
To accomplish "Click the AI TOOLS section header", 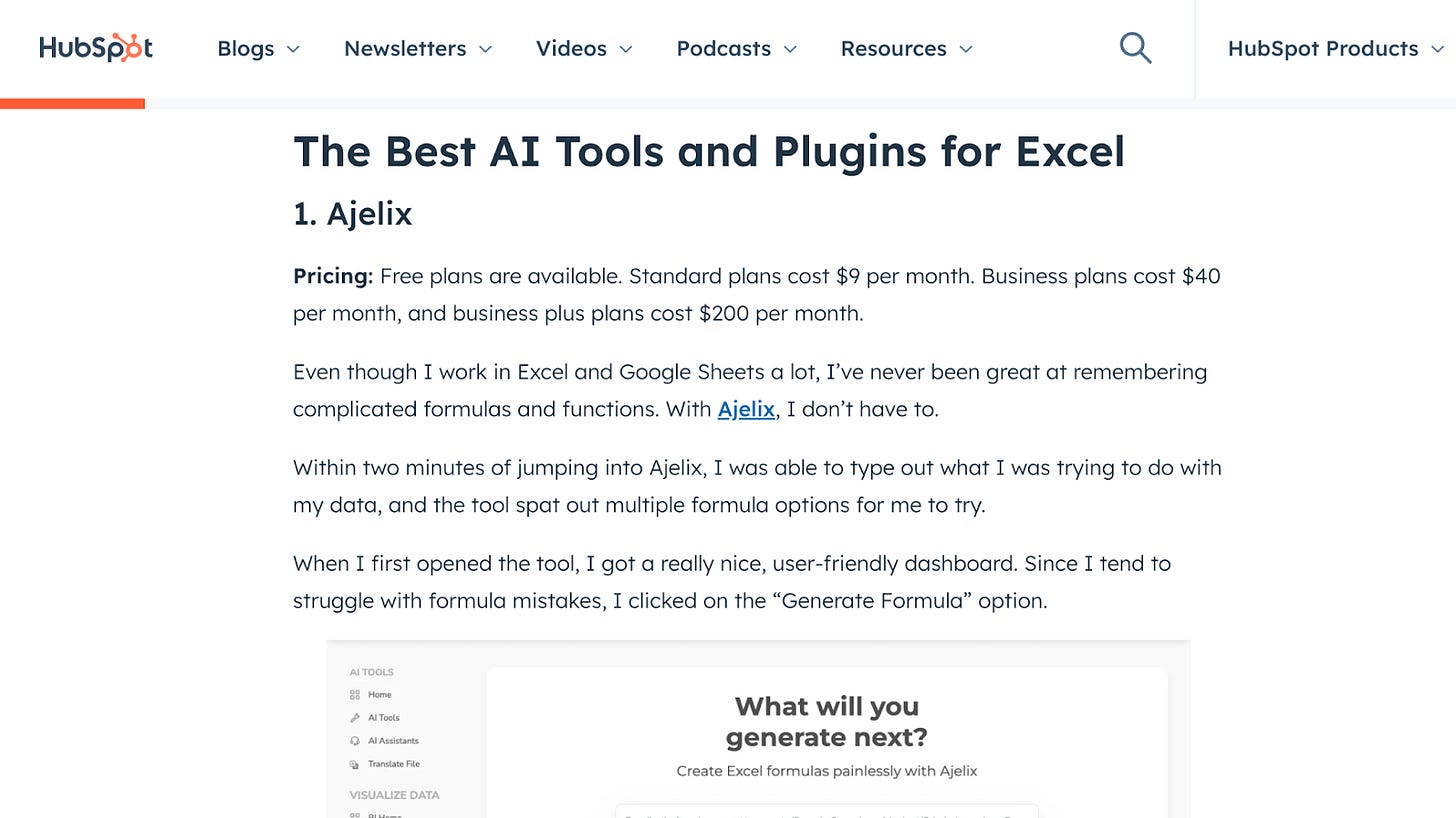I will (371, 672).
